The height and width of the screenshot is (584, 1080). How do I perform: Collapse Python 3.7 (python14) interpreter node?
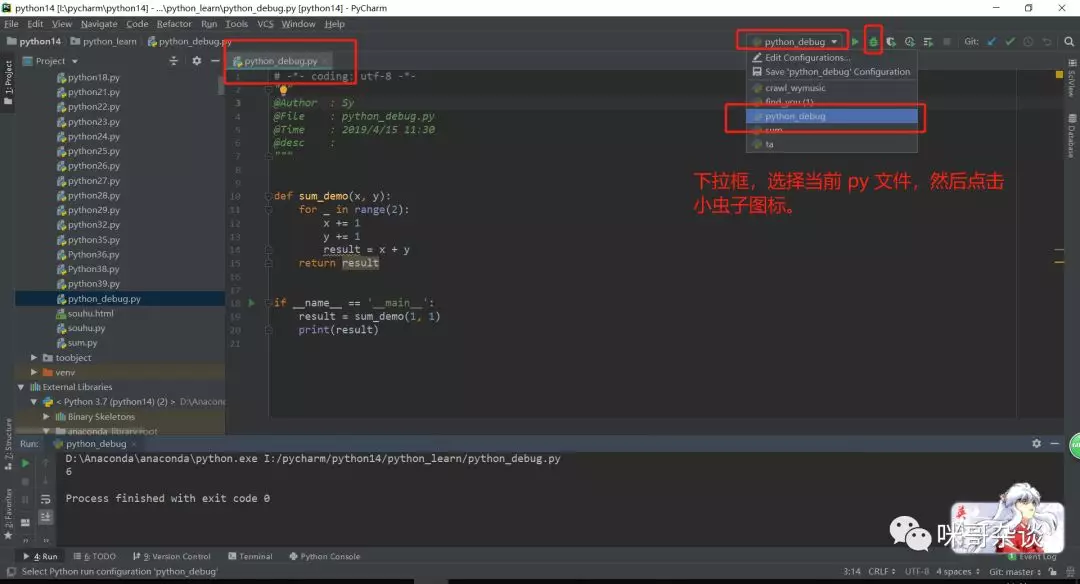[x=33, y=402]
